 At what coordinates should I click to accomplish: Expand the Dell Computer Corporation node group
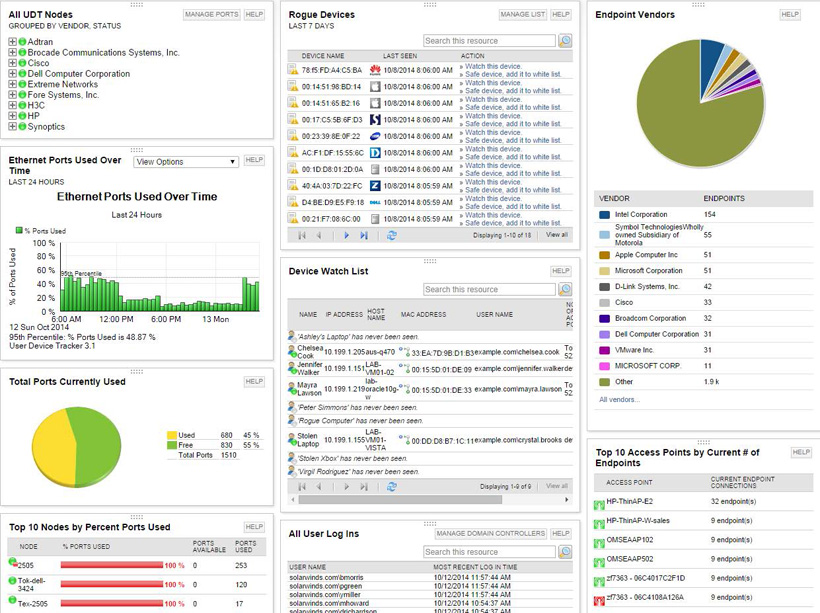coord(12,74)
